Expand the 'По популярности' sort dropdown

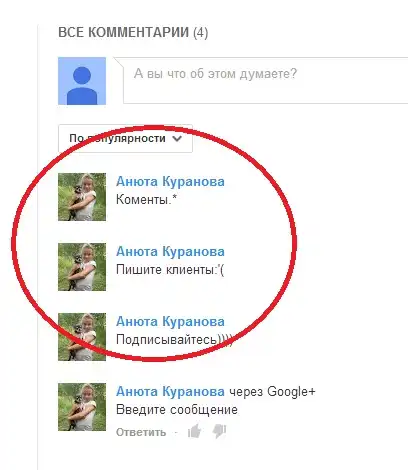tap(125, 139)
